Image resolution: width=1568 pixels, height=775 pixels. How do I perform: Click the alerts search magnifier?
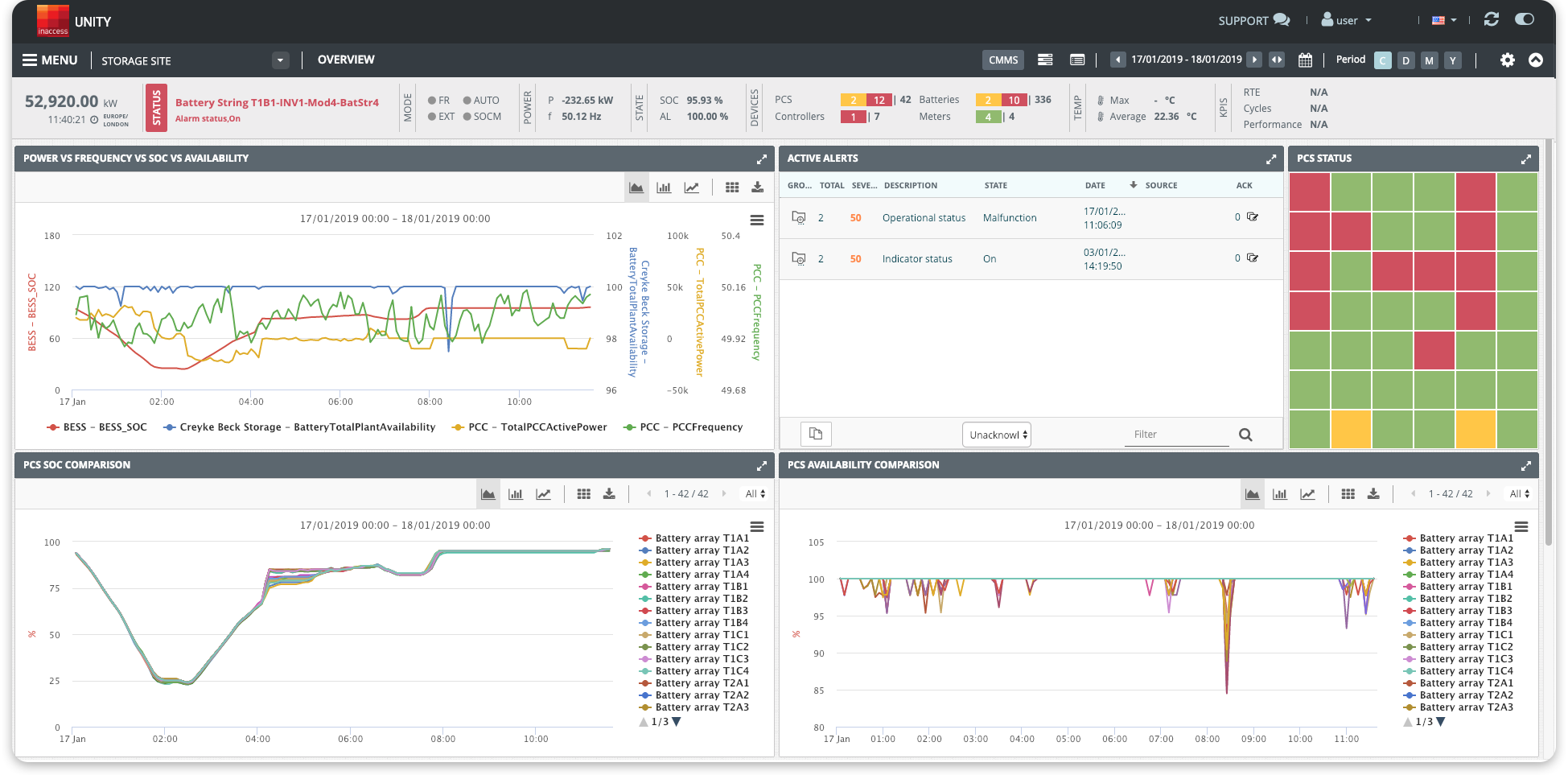1245,435
